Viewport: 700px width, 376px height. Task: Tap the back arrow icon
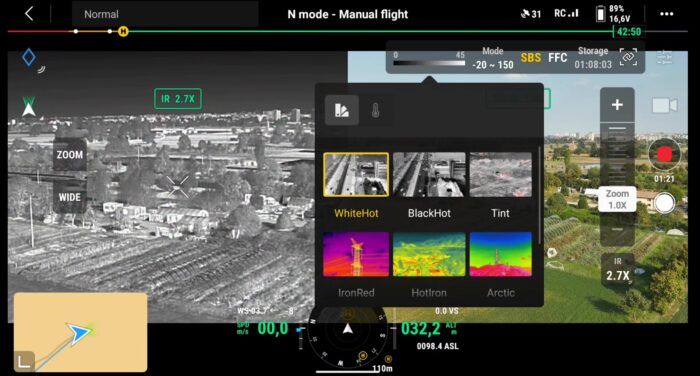coord(29,14)
